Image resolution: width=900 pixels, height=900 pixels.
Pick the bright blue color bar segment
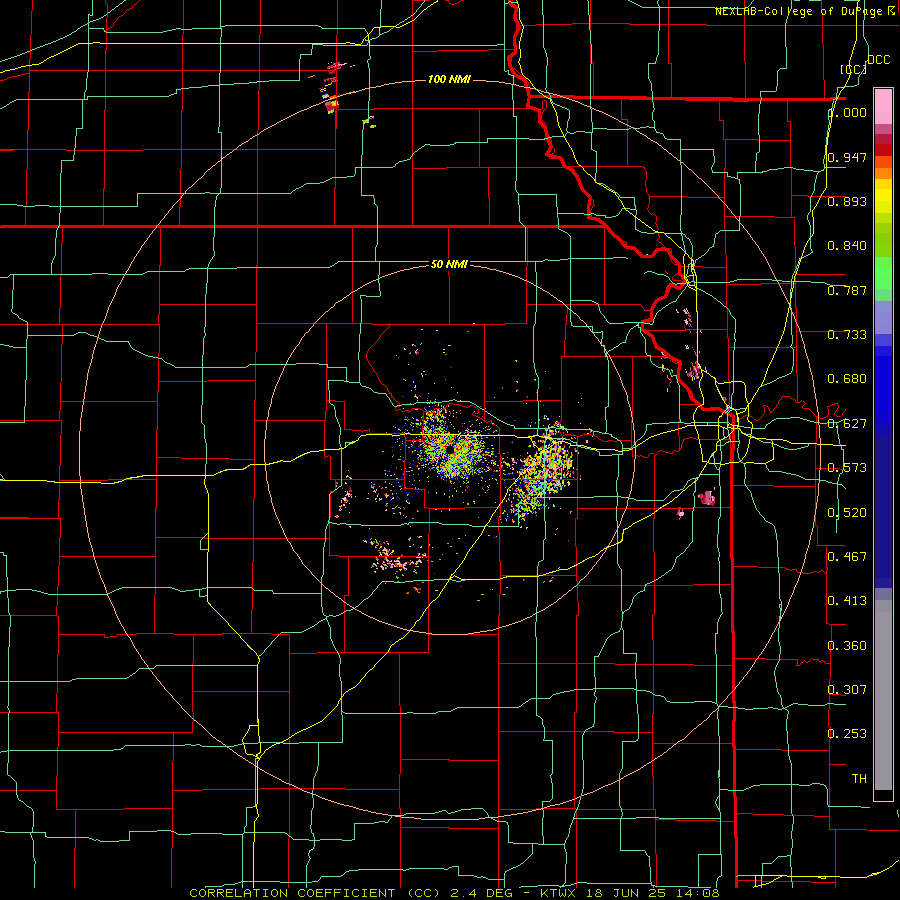point(883,385)
